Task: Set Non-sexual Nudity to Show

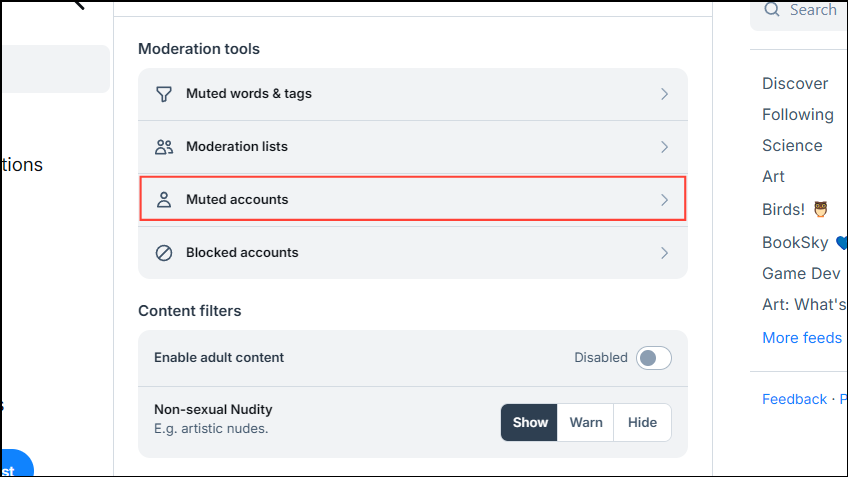Action: (x=530, y=422)
